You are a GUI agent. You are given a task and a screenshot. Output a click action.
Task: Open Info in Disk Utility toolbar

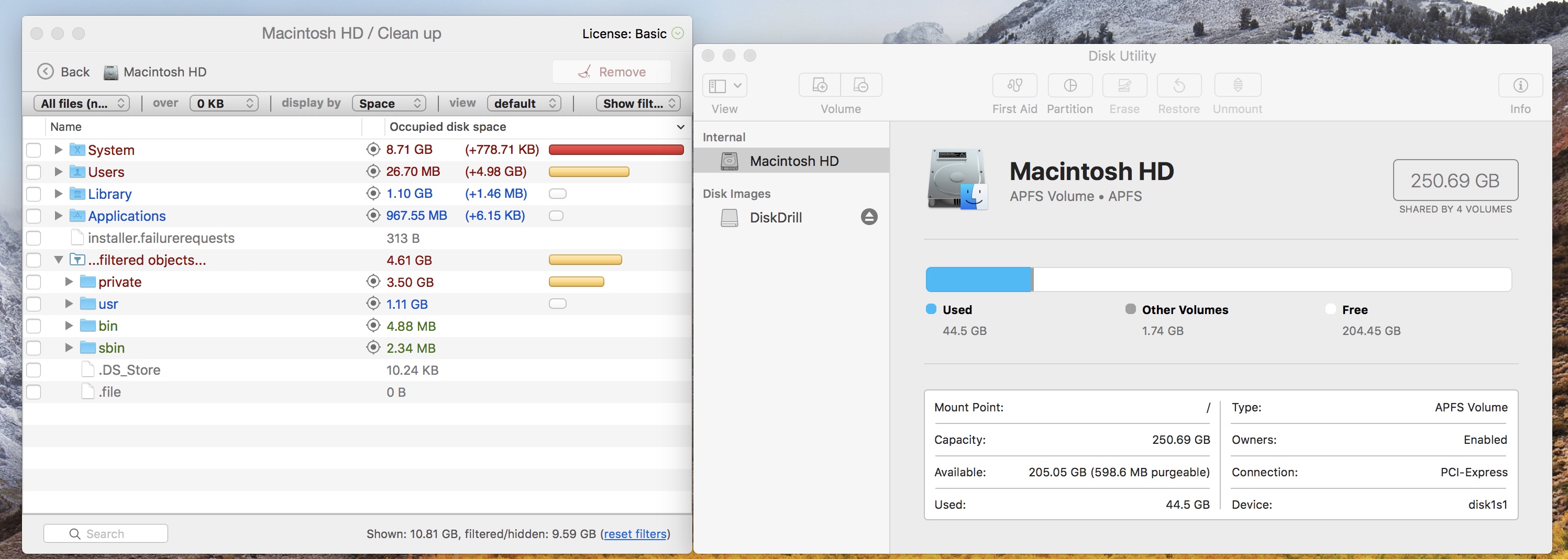point(1520,85)
